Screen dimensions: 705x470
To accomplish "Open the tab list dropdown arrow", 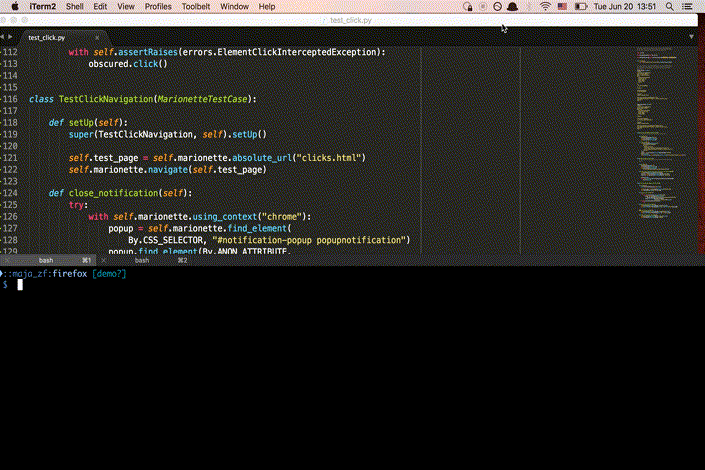I will [691, 37].
